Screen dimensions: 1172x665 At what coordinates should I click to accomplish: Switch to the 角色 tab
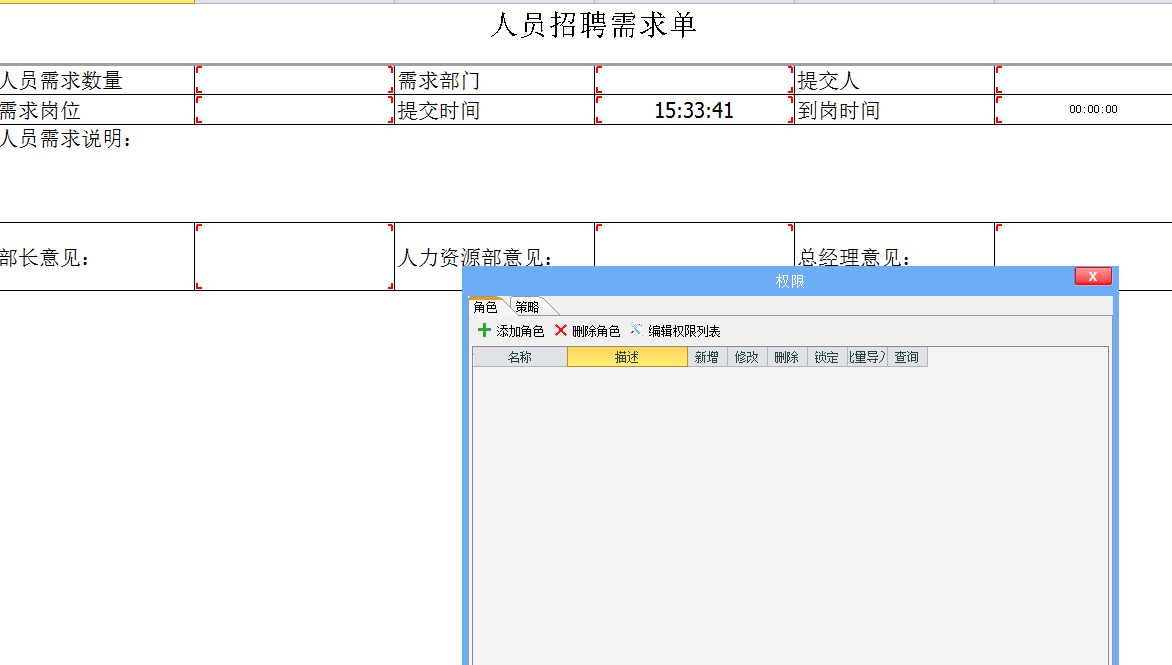[x=486, y=307]
